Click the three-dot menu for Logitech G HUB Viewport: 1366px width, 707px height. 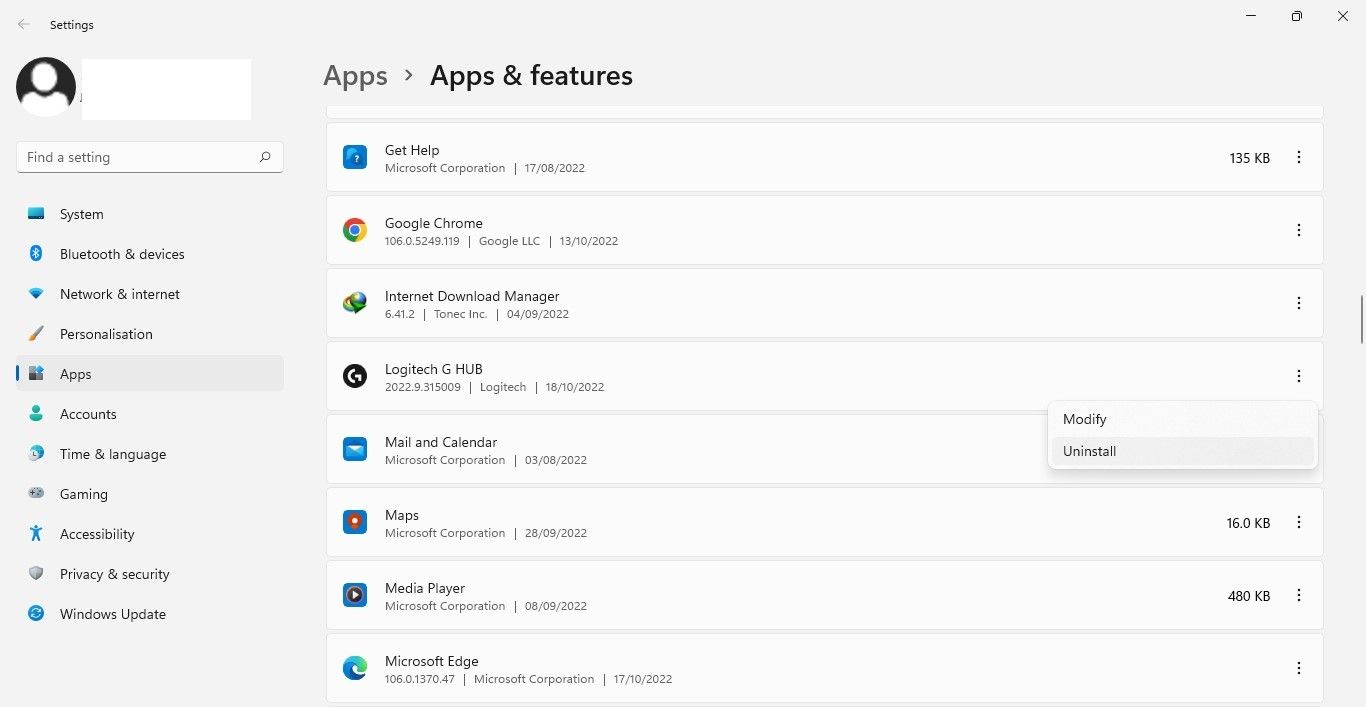coord(1299,376)
